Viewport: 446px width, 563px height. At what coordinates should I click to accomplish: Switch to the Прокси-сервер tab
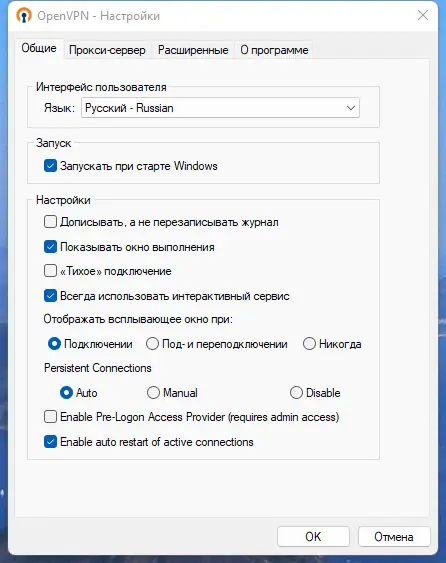(x=107, y=50)
